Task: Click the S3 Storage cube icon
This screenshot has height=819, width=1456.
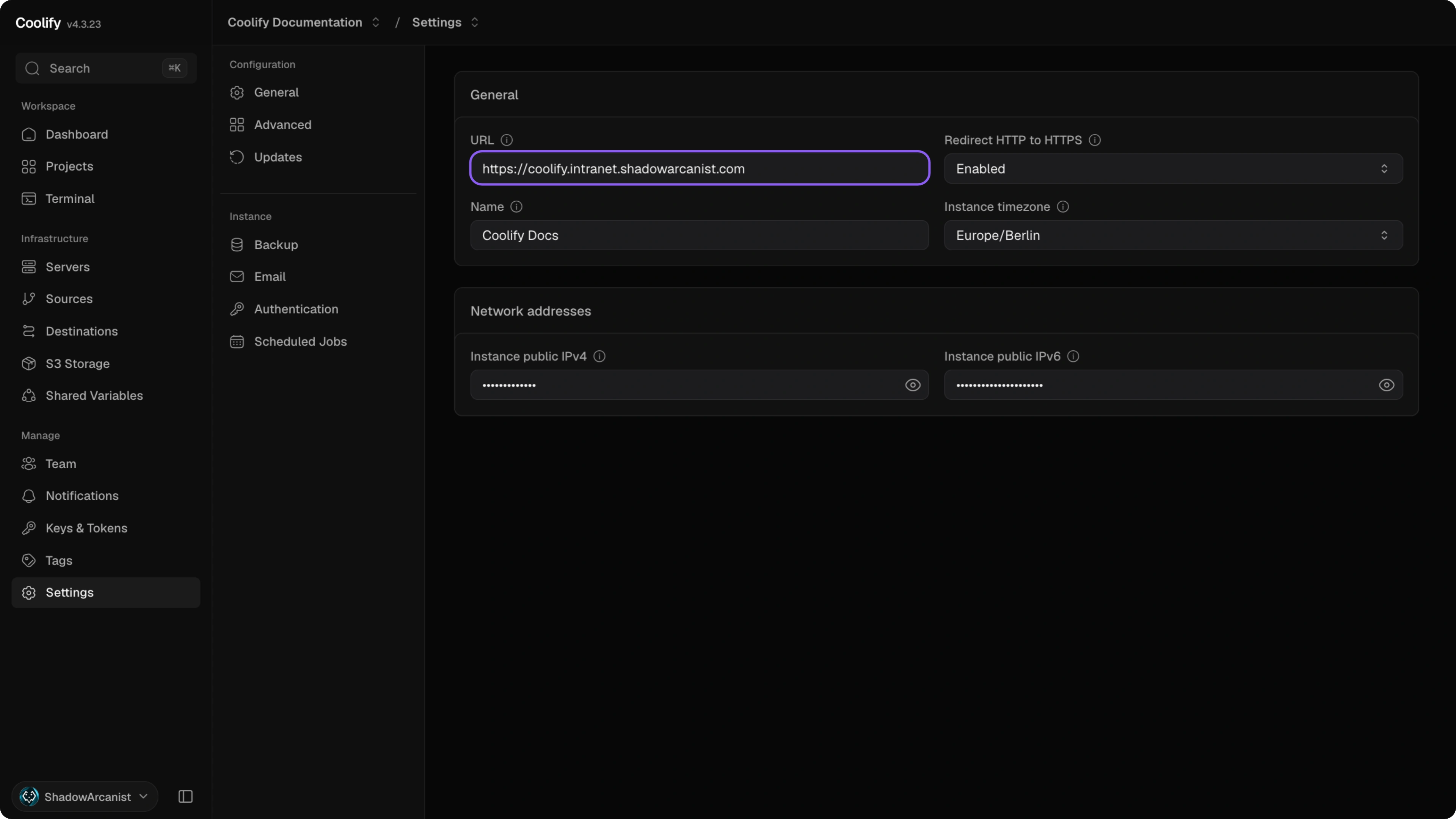Action: coord(29,364)
